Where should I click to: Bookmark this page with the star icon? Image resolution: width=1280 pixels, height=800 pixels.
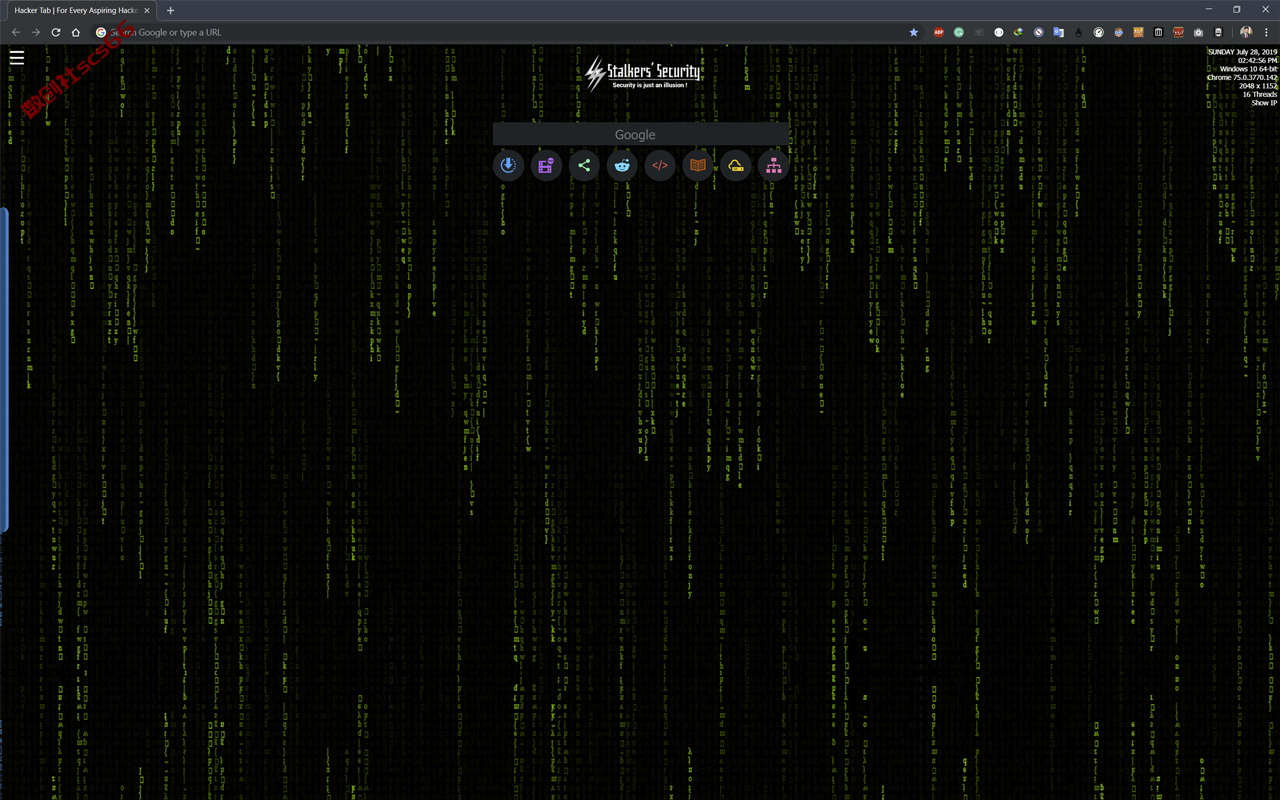click(x=914, y=32)
